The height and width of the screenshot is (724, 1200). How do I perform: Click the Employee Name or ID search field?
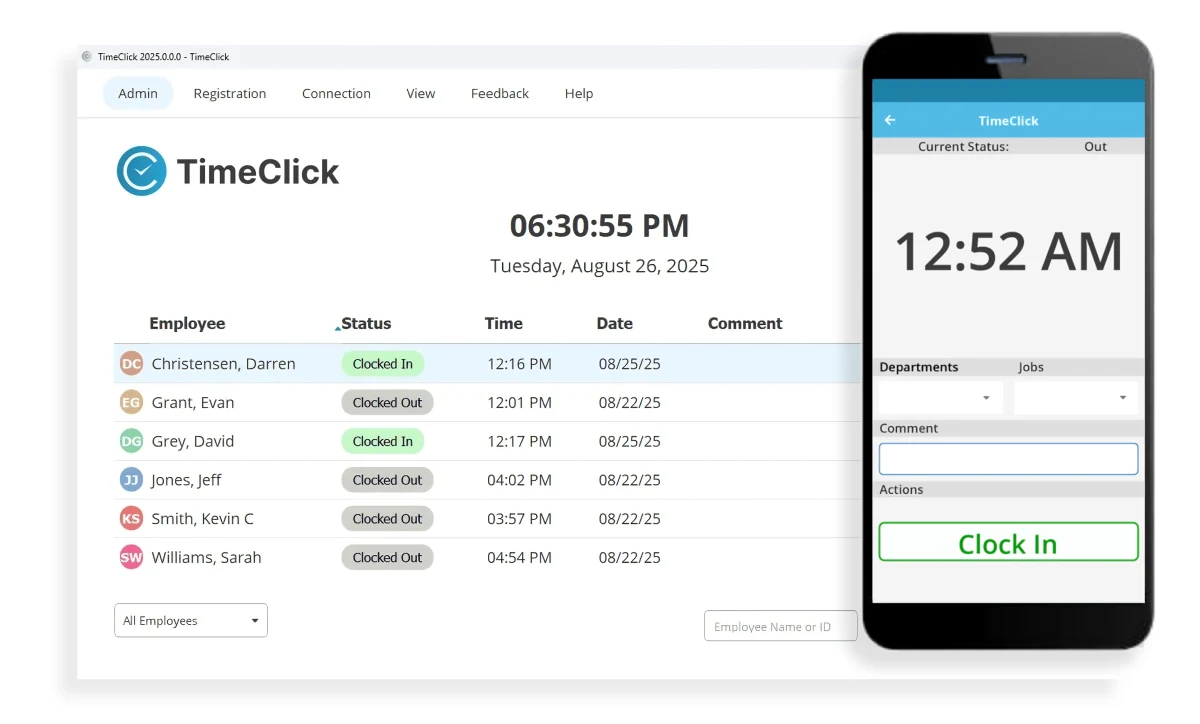pyautogui.click(x=780, y=625)
